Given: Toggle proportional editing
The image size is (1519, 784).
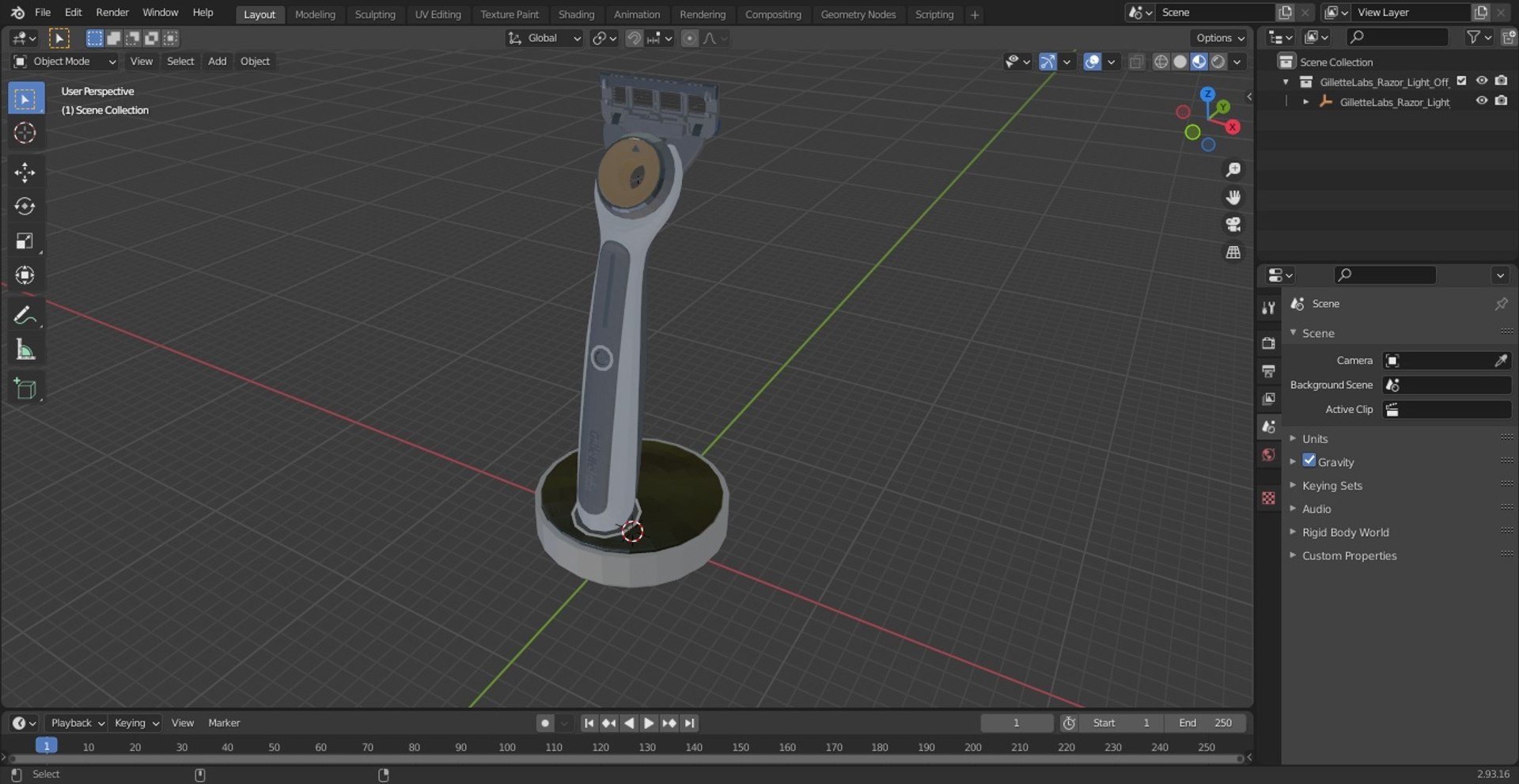Looking at the screenshot, I should [x=690, y=38].
